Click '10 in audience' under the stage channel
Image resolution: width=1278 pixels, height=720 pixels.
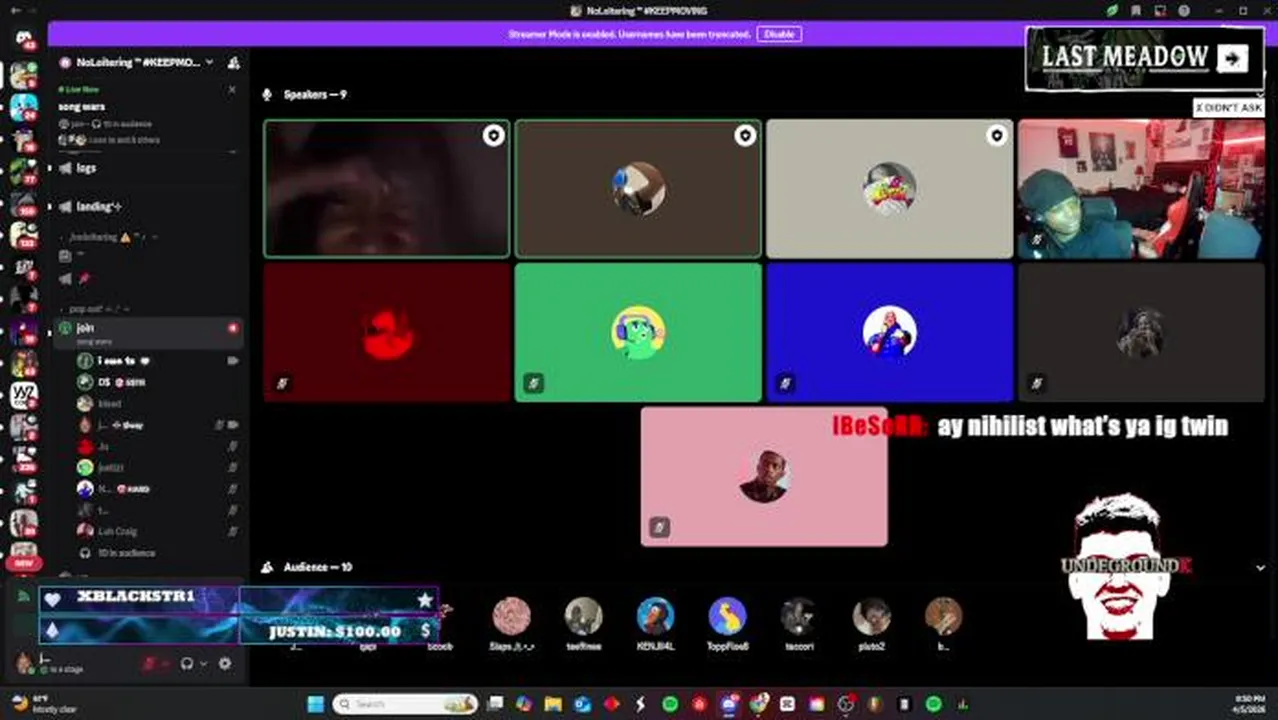125,553
